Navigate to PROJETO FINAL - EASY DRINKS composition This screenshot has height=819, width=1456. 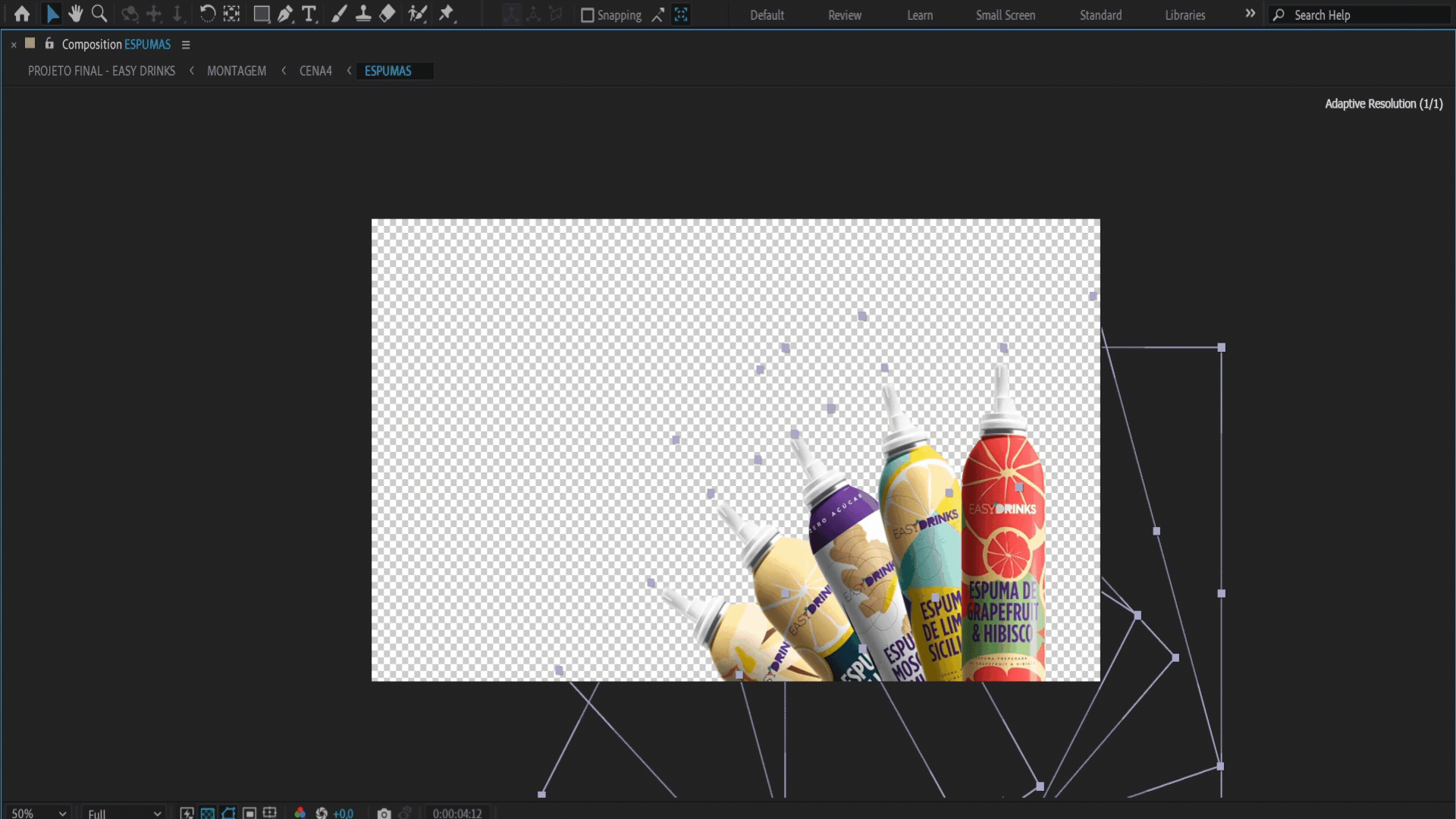pyautogui.click(x=102, y=71)
